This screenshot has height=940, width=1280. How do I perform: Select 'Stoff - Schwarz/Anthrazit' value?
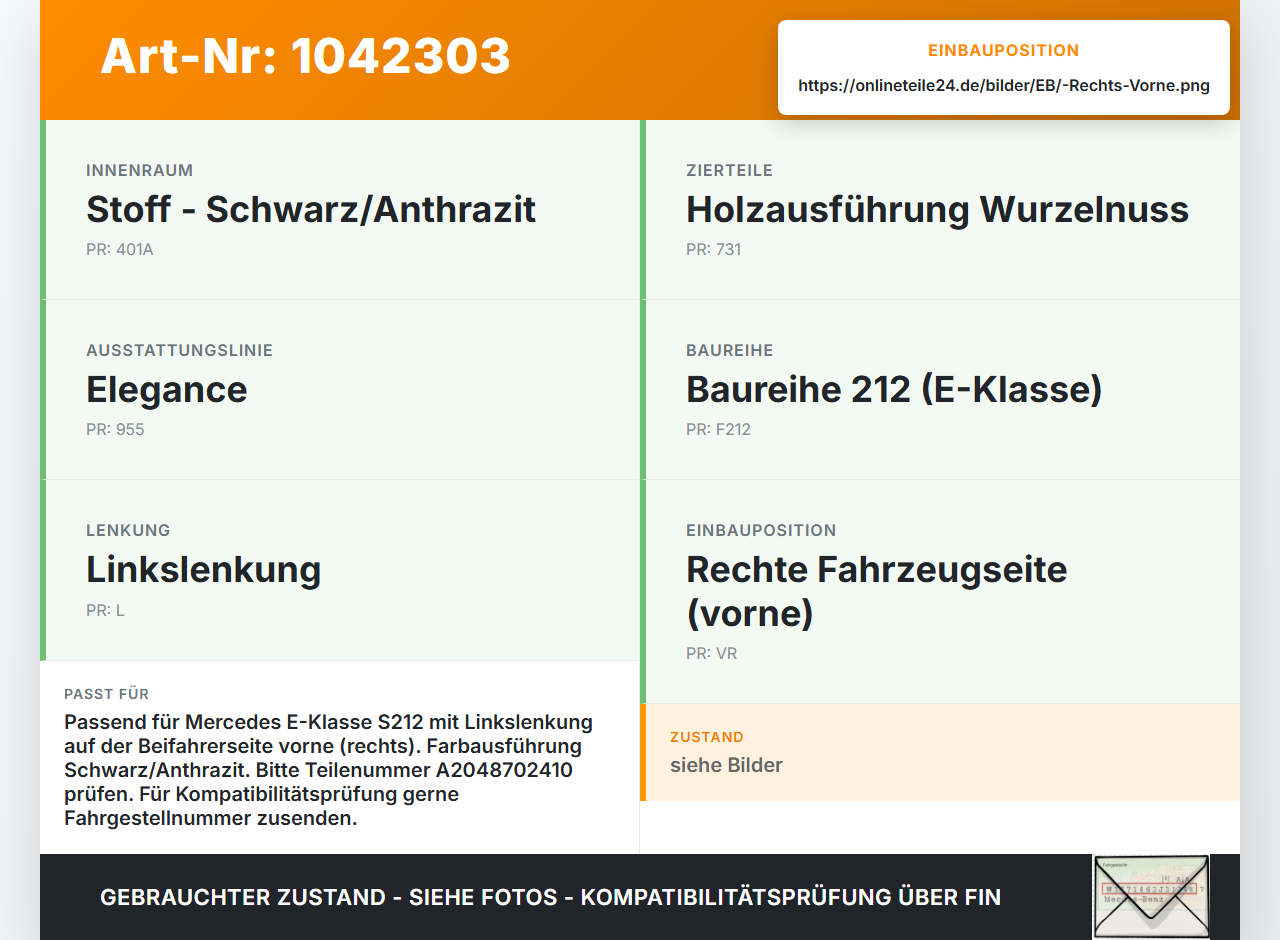tap(311, 210)
